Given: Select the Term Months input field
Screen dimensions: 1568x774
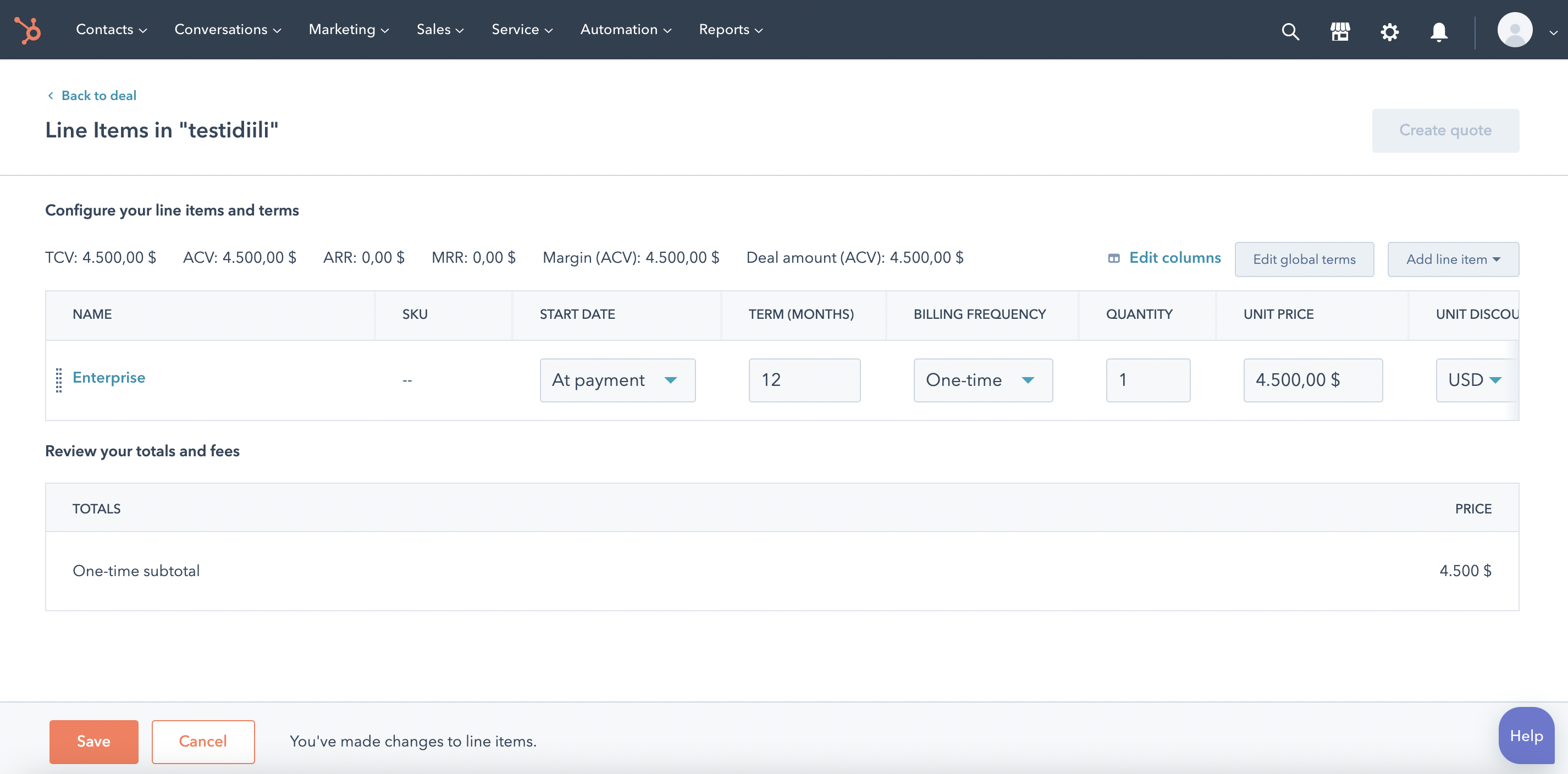Looking at the screenshot, I should coord(804,380).
